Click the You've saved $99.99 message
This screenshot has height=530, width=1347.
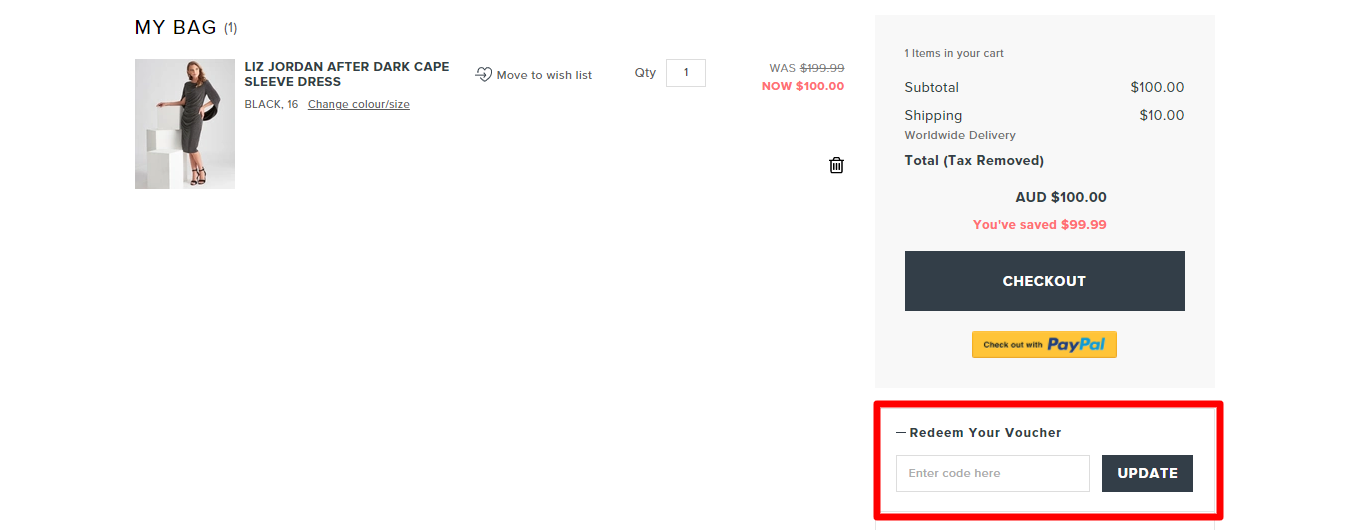tap(1040, 225)
